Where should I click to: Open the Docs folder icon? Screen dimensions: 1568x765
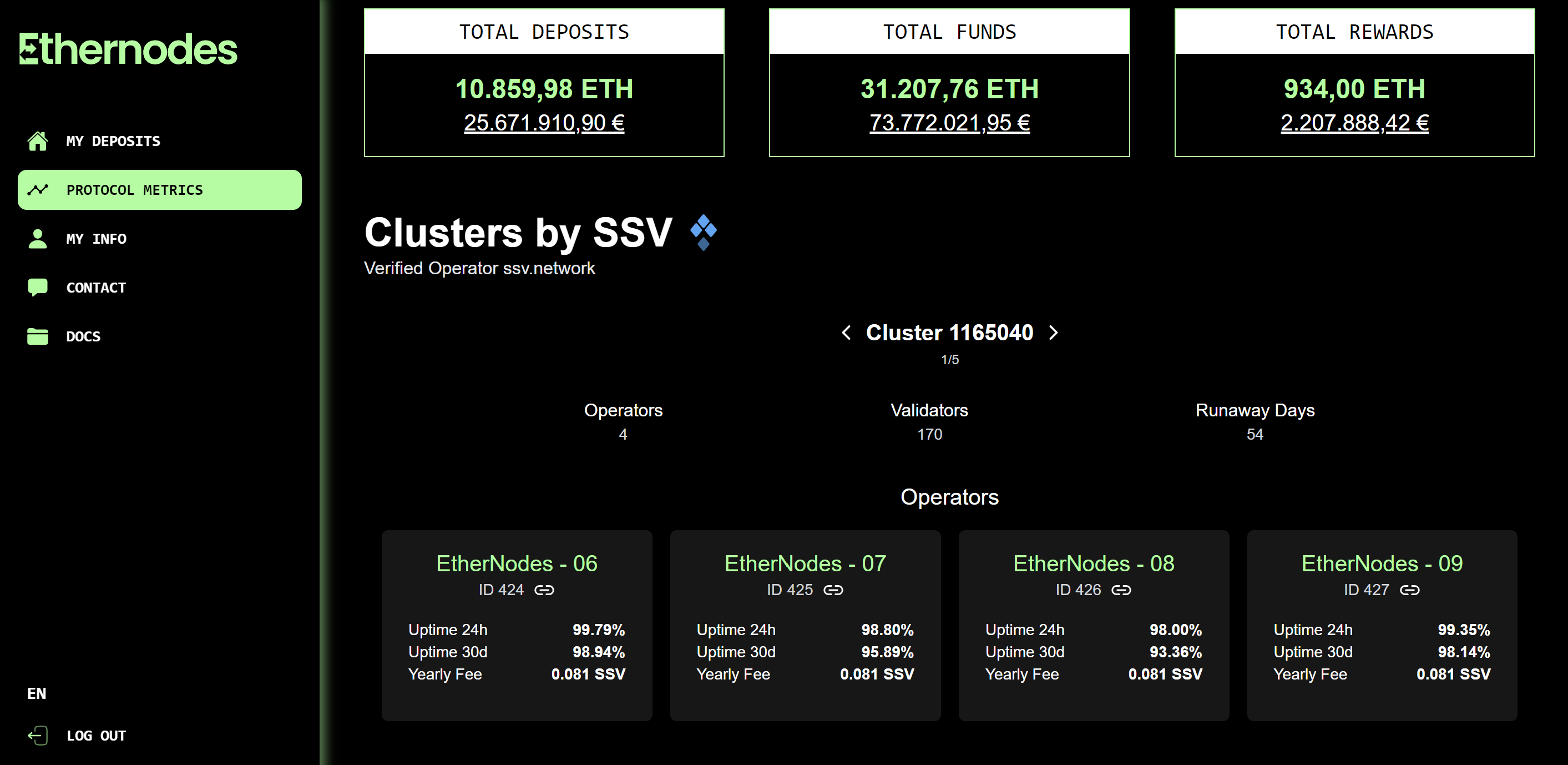click(x=38, y=336)
